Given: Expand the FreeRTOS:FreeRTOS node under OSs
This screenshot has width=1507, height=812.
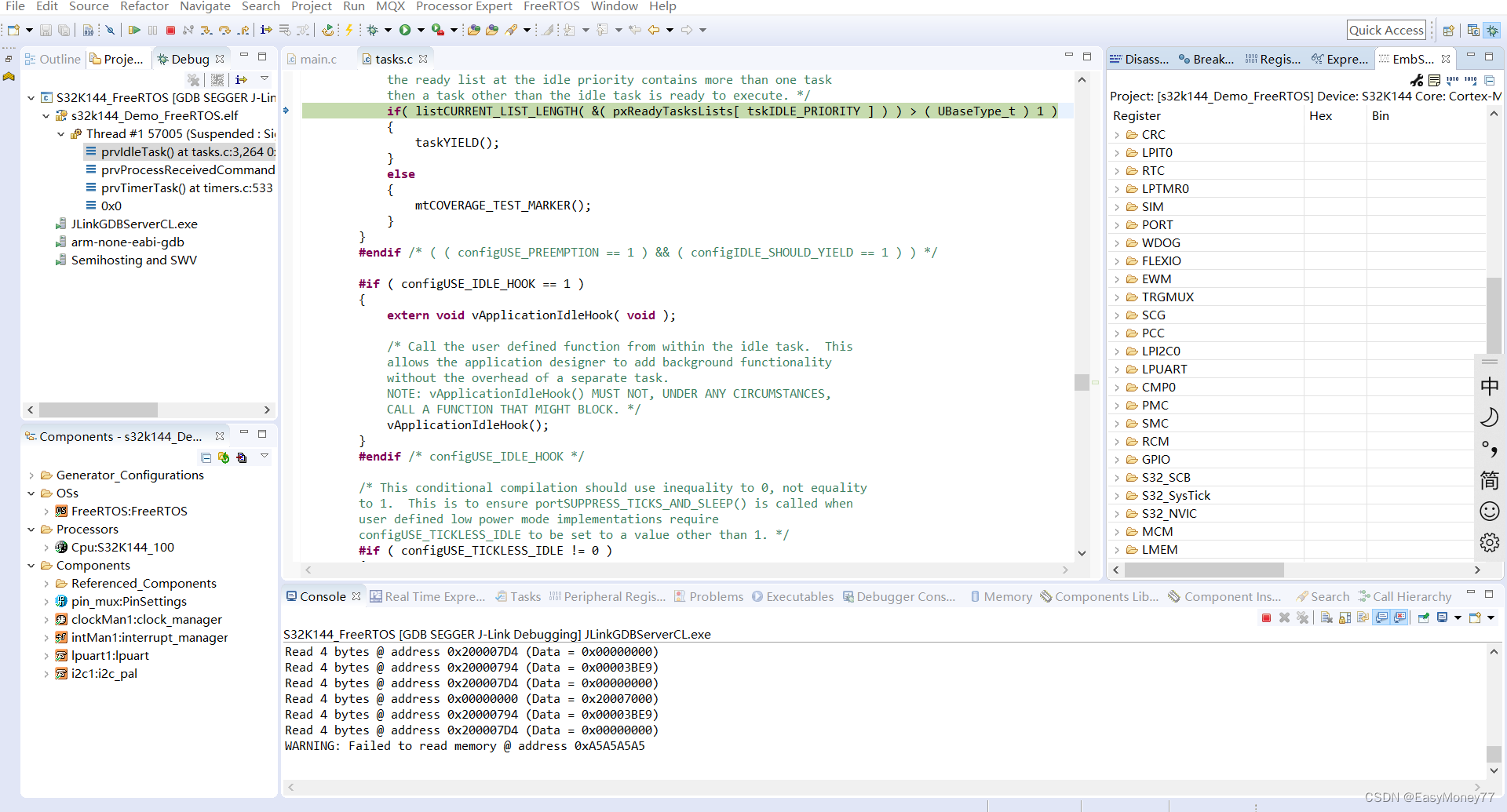Looking at the screenshot, I should 48,511.
